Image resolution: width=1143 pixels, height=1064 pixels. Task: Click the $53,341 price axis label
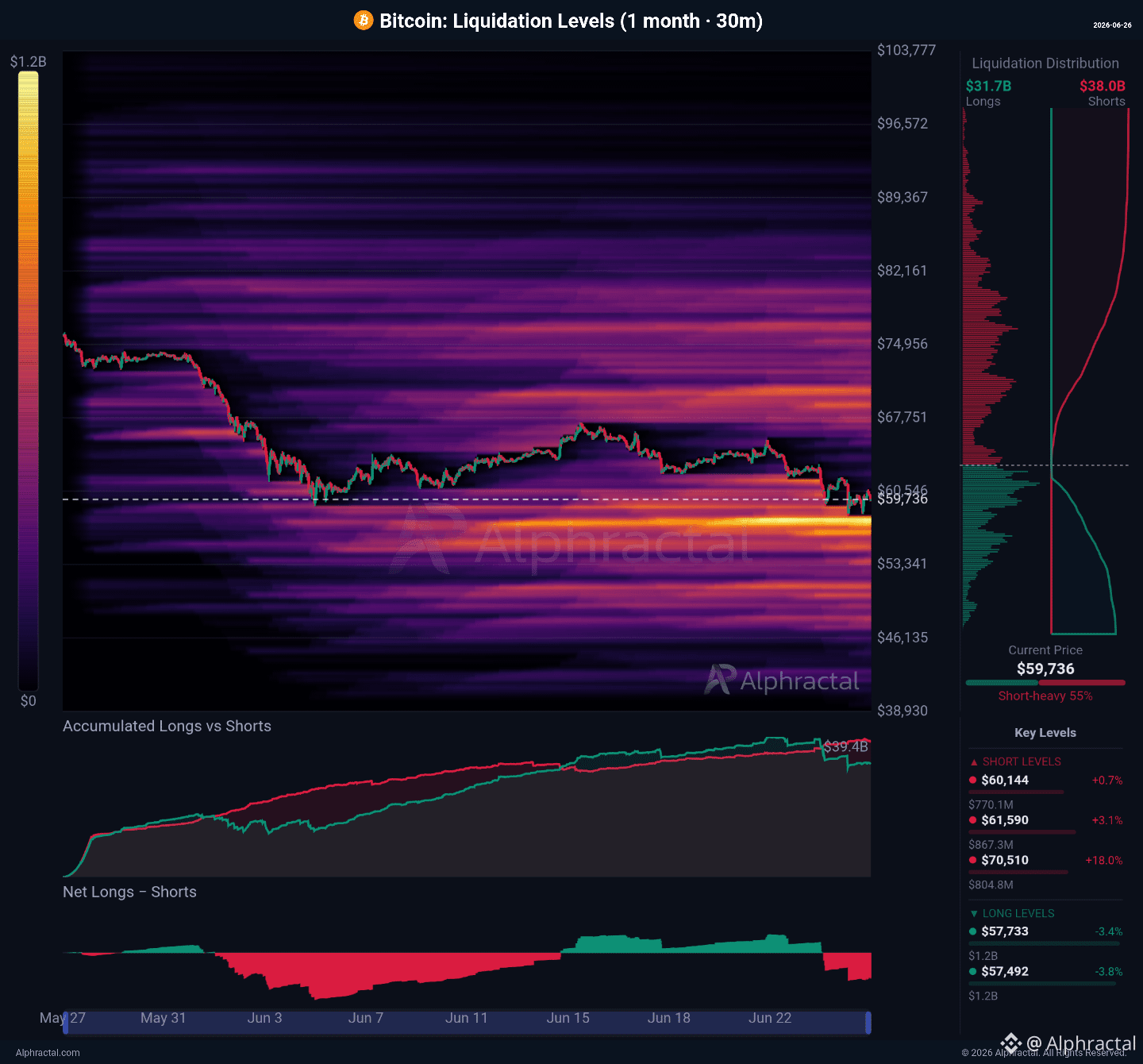tap(902, 564)
